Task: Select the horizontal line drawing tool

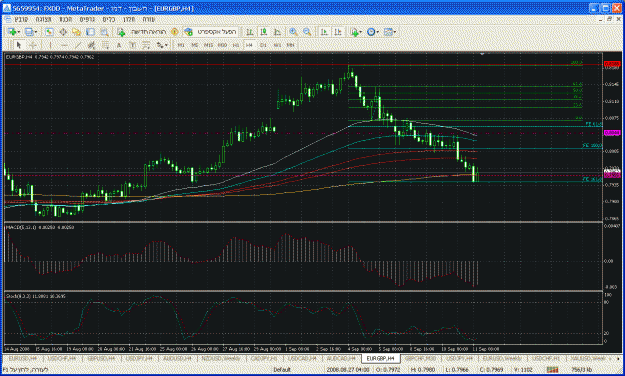Action: [64, 45]
